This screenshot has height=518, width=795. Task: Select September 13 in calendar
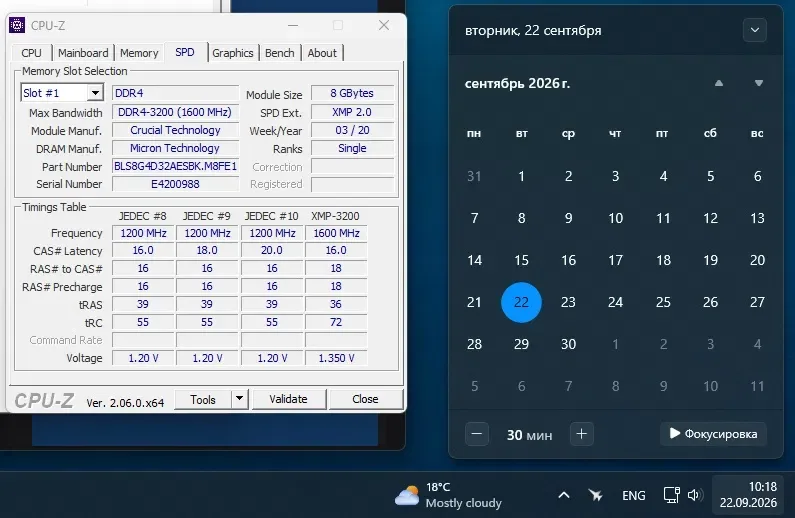757,218
